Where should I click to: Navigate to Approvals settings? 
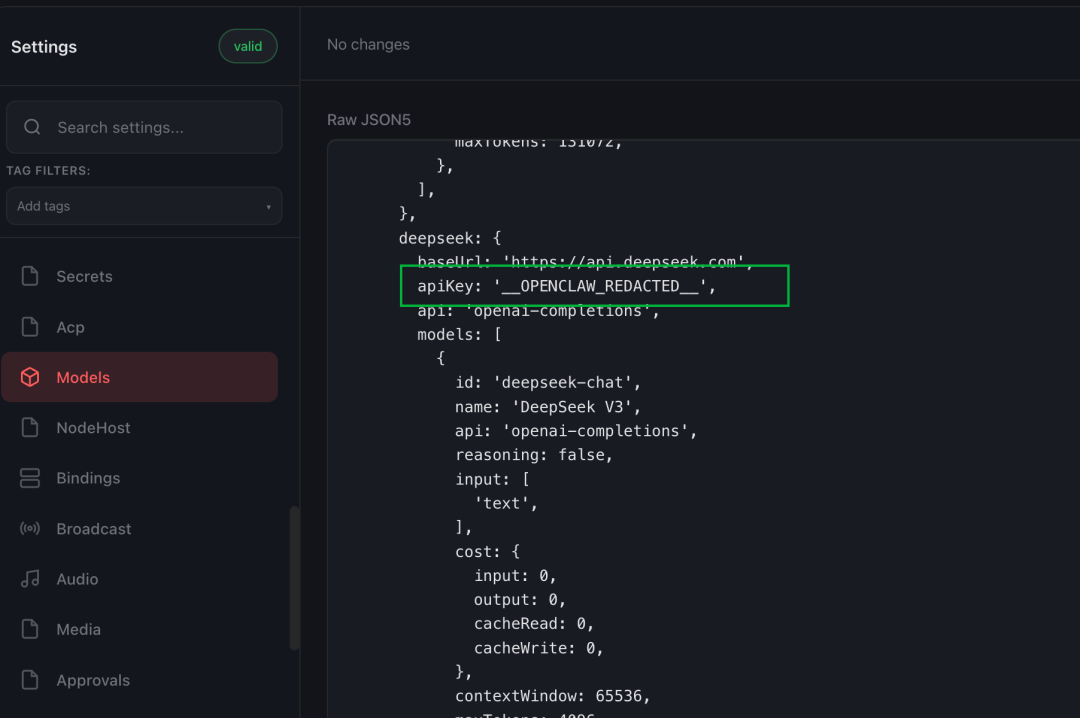tap(140, 680)
